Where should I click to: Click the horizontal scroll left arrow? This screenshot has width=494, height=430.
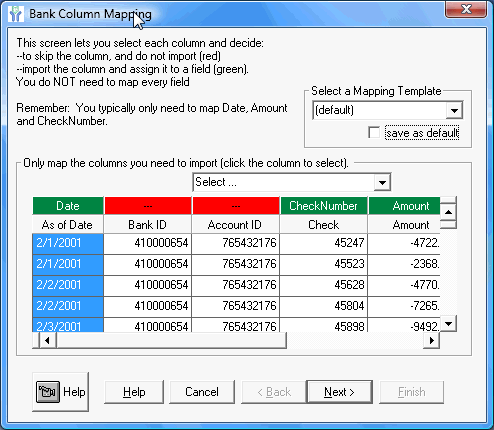(47, 341)
